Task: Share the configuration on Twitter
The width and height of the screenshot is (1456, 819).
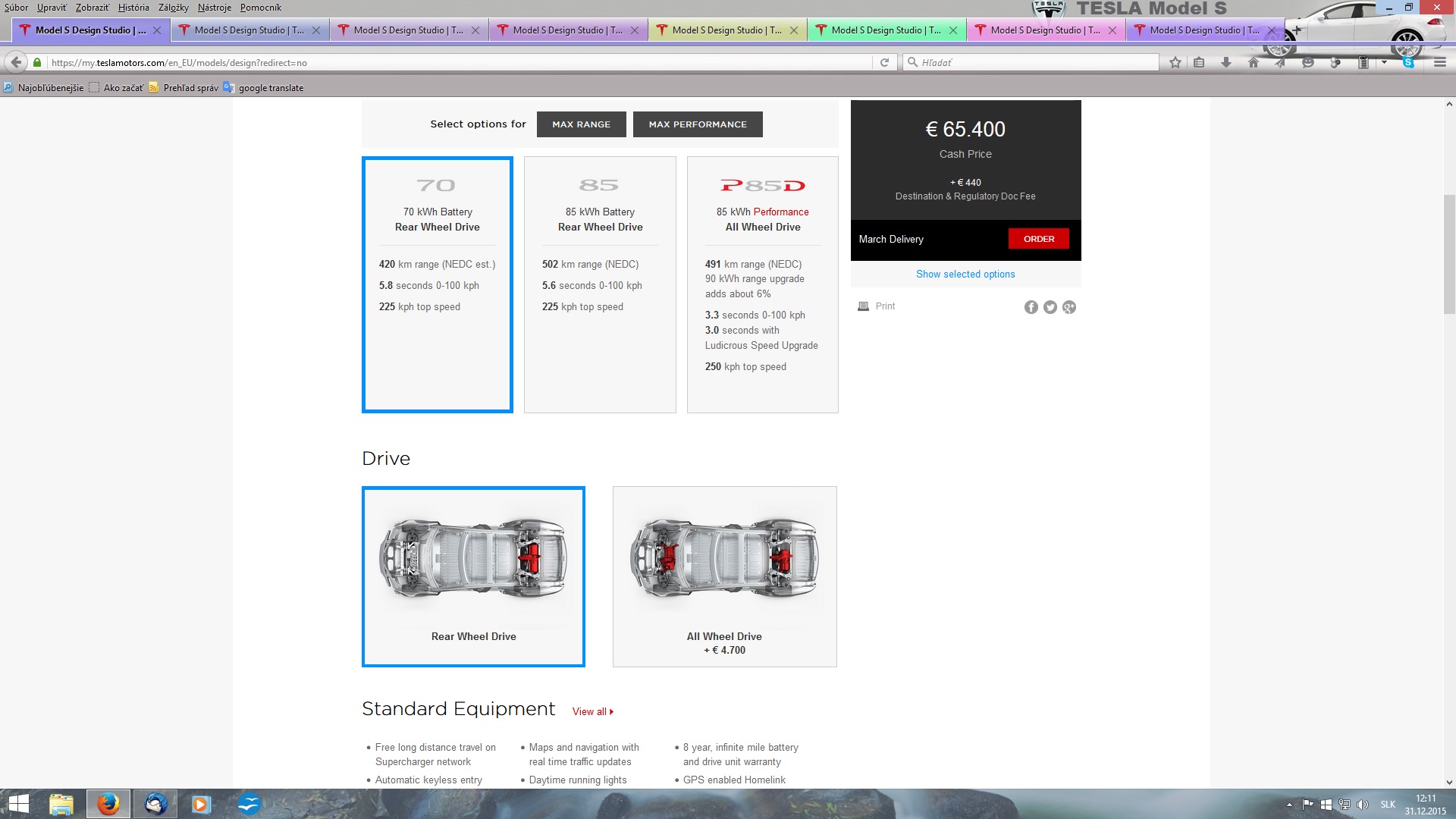Action: coord(1050,307)
